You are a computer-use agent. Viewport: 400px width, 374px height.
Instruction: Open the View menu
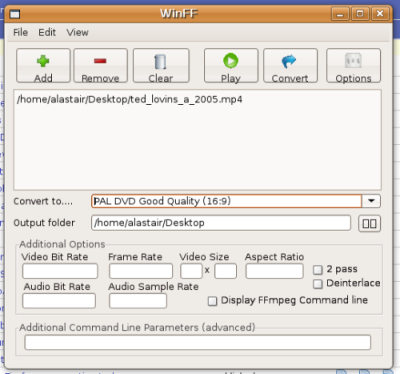point(77,32)
